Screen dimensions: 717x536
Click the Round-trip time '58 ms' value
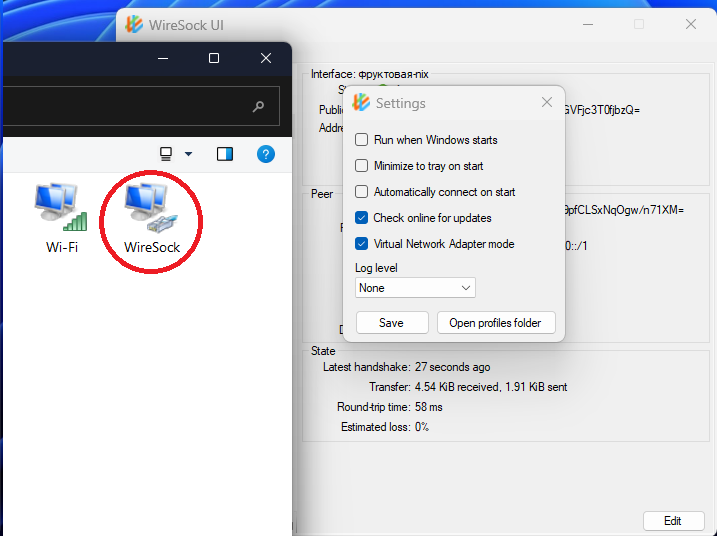click(428, 407)
